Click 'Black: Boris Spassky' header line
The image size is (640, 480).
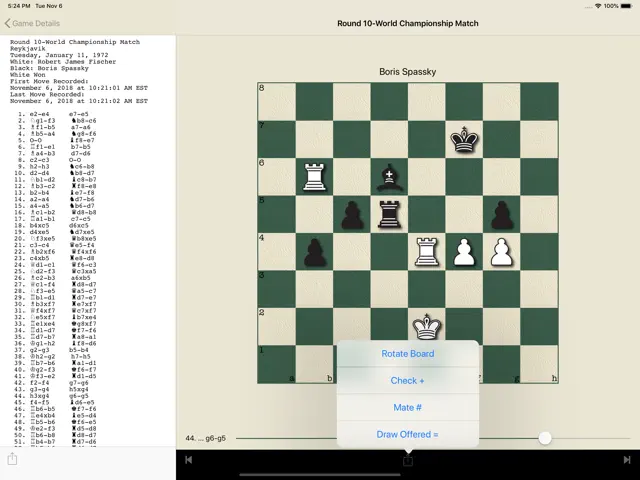click(49, 68)
